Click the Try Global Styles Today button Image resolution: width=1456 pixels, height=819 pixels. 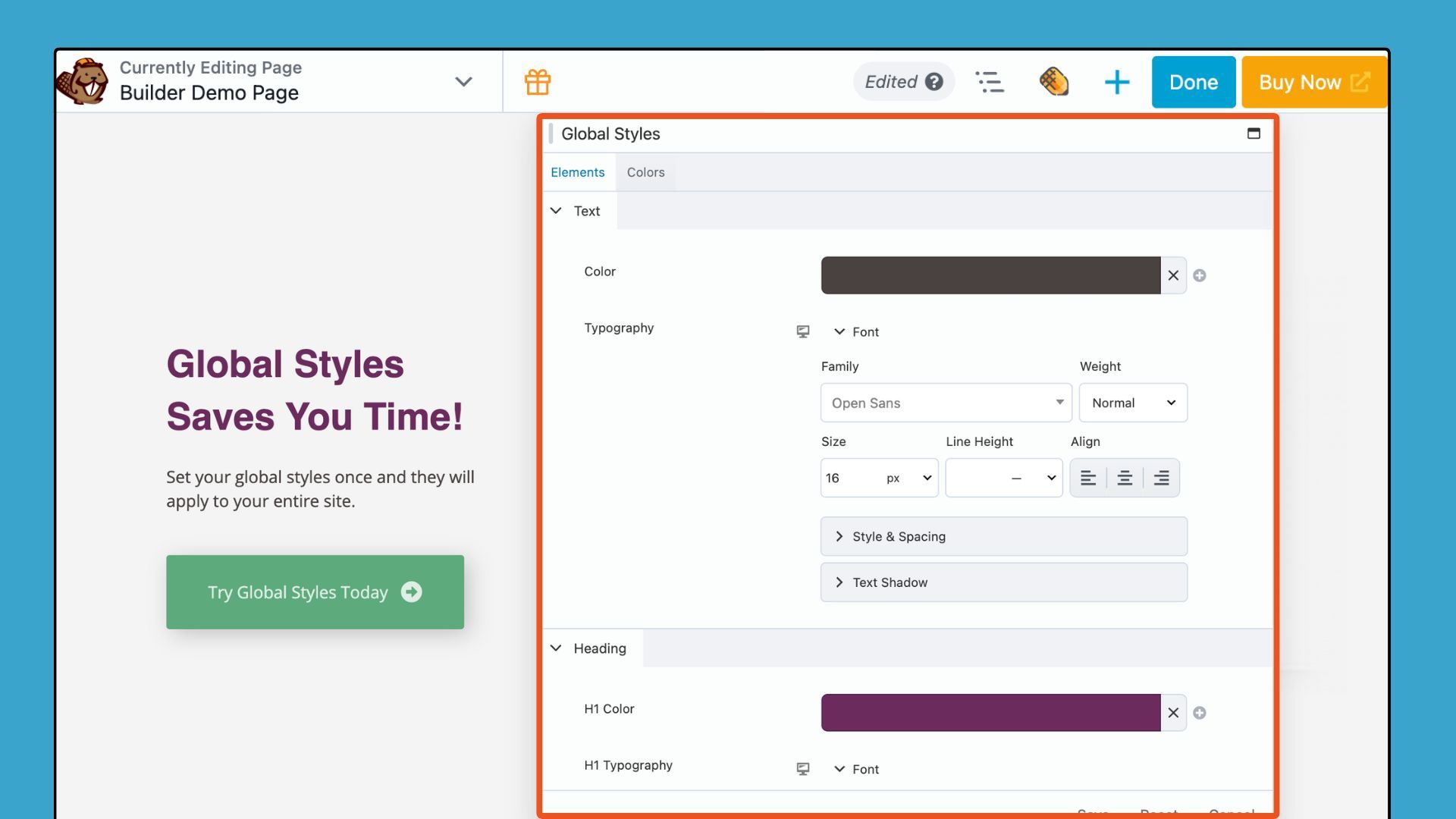pos(315,592)
